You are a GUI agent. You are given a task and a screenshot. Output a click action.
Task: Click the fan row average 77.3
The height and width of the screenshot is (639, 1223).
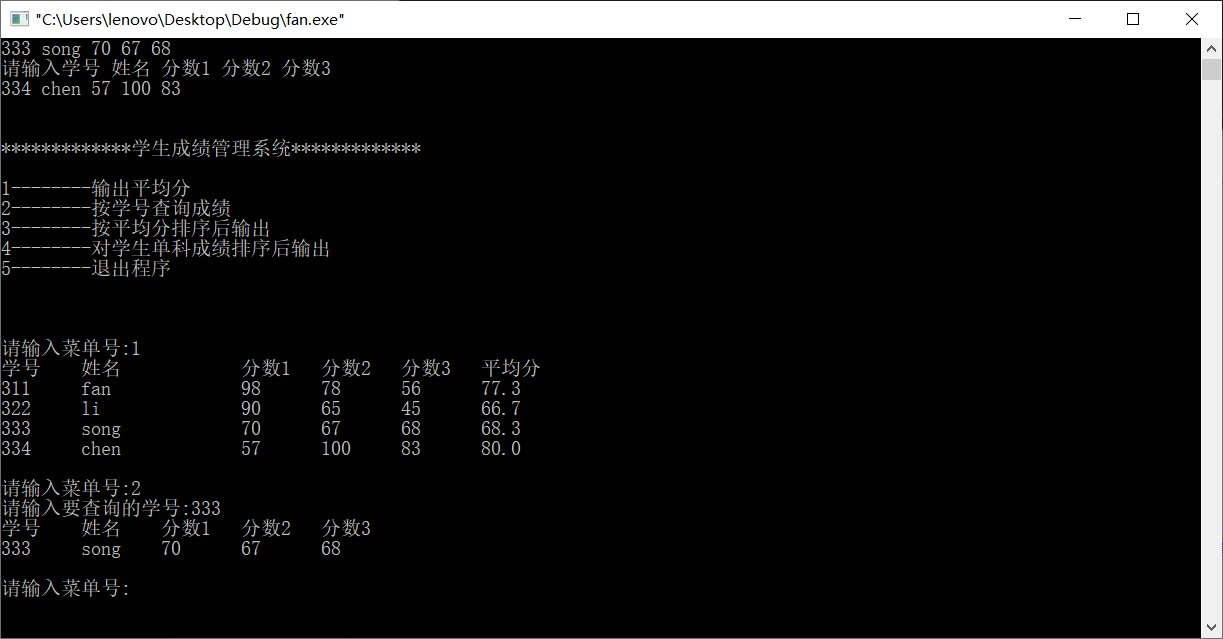pyautogui.click(x=501, y=389)
